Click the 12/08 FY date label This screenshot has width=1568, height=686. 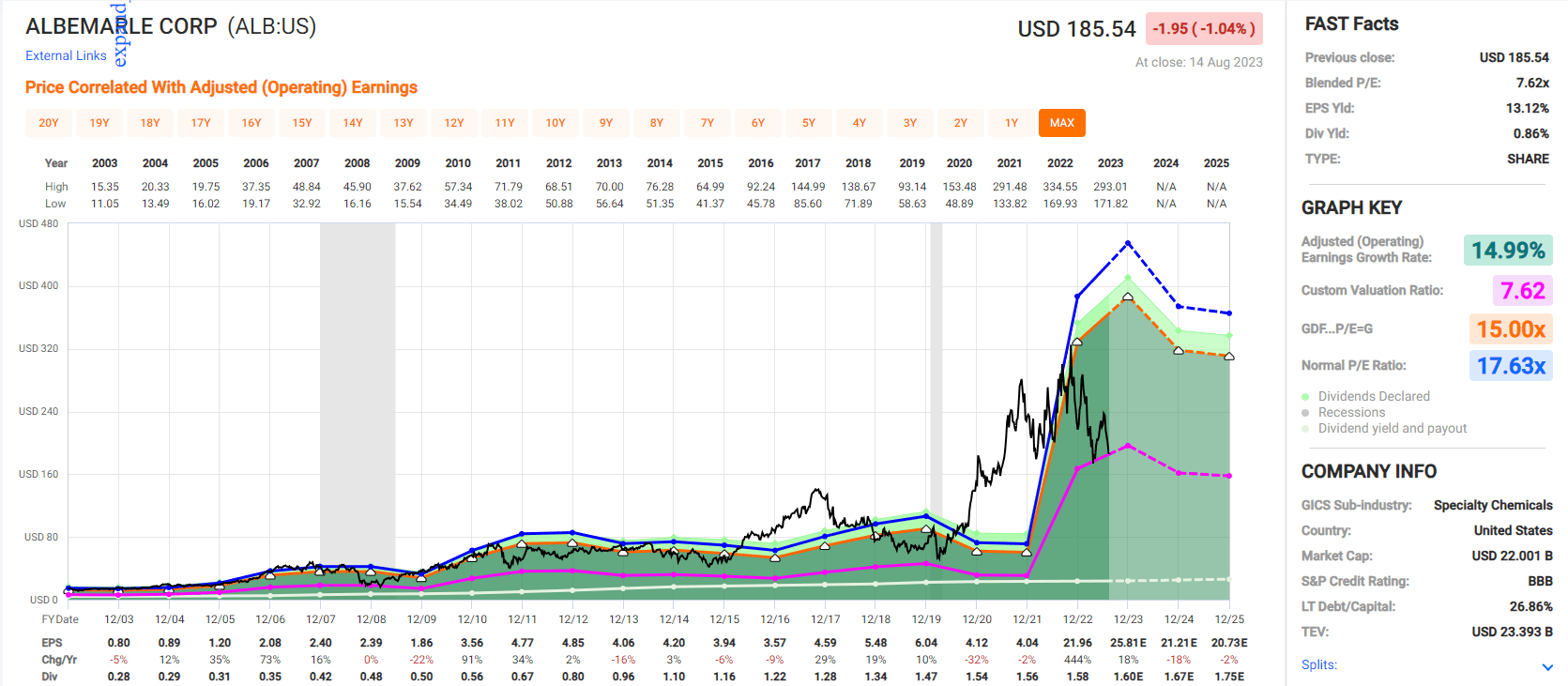pyautogui.click(x=372, y=619)
